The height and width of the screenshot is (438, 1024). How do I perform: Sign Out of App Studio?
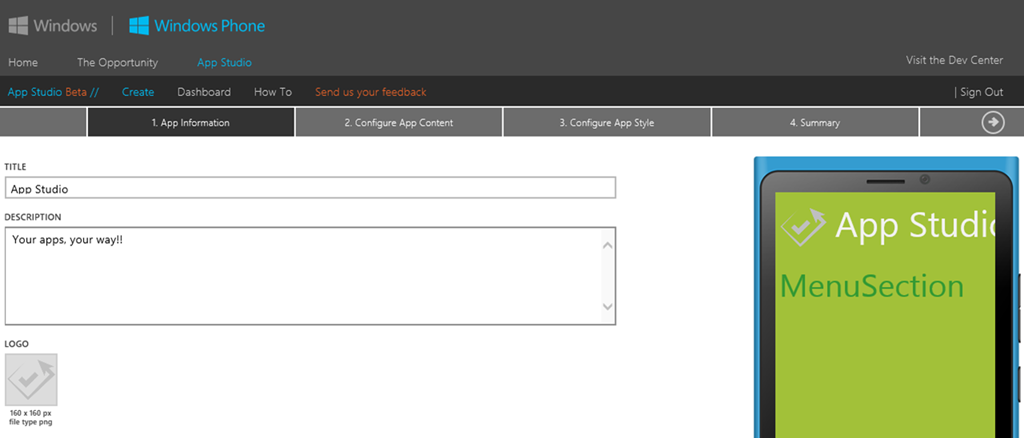tap(982, 92)
